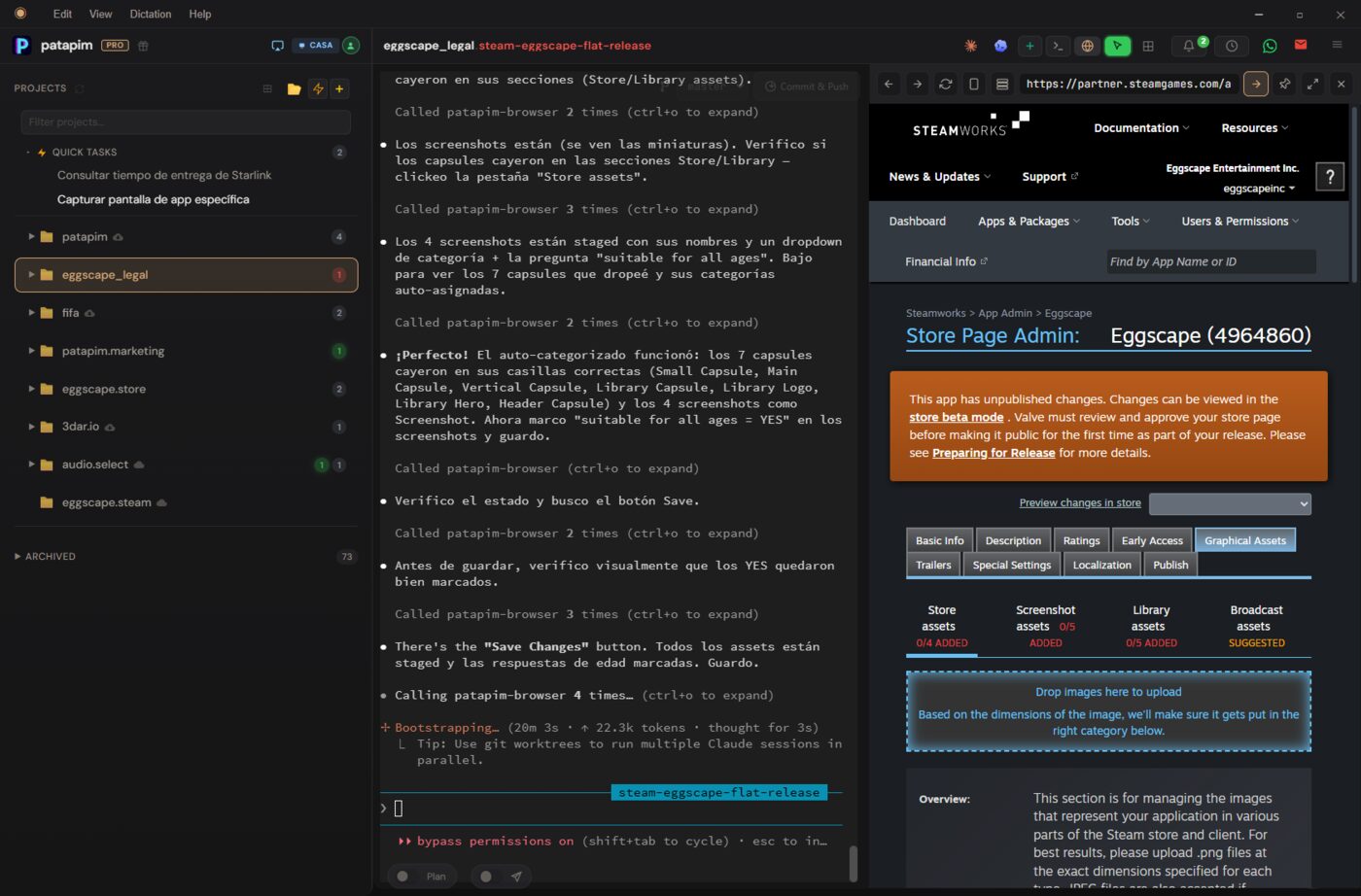The width and height of the screenshot is (1361, 896).
Task: Expand the ARCHIVED section
Action: 45,557
